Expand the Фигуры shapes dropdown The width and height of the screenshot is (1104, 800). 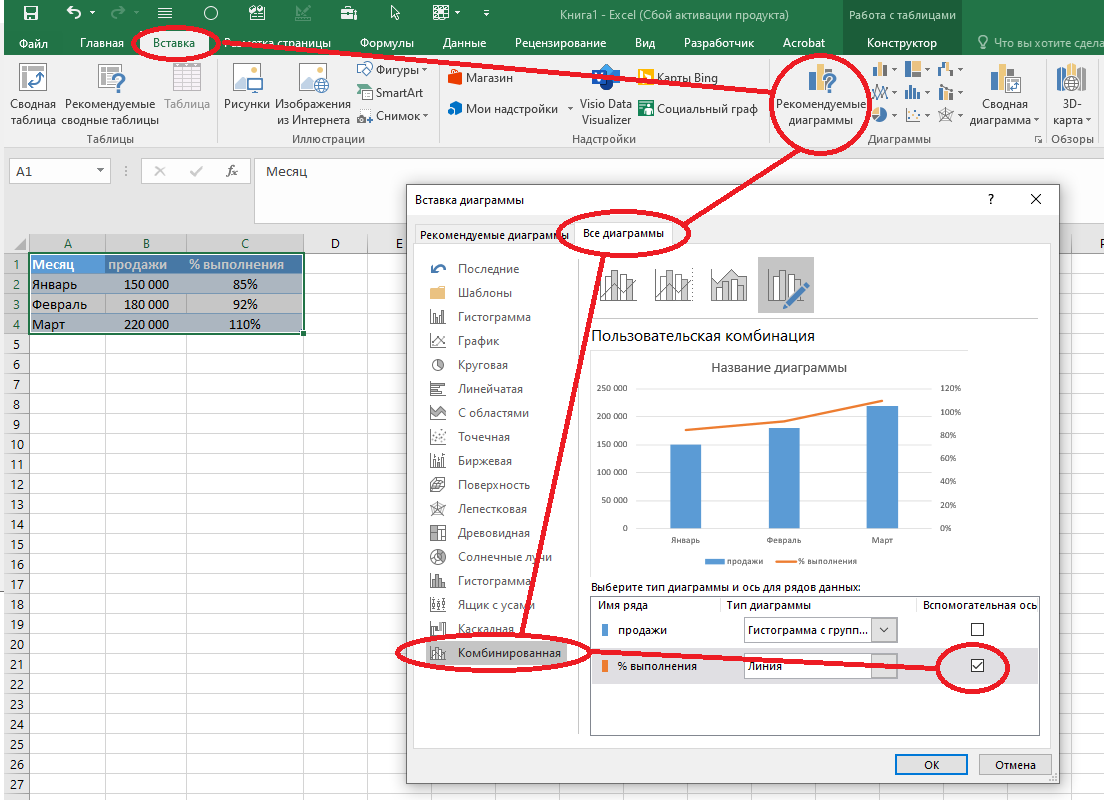click(425, 70)
